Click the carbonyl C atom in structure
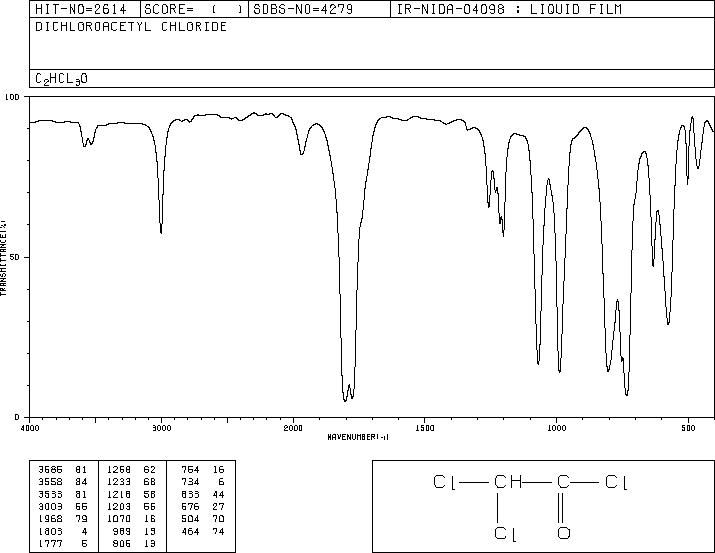The height and width of the screenshot is (553, 715). coord(563,481)
